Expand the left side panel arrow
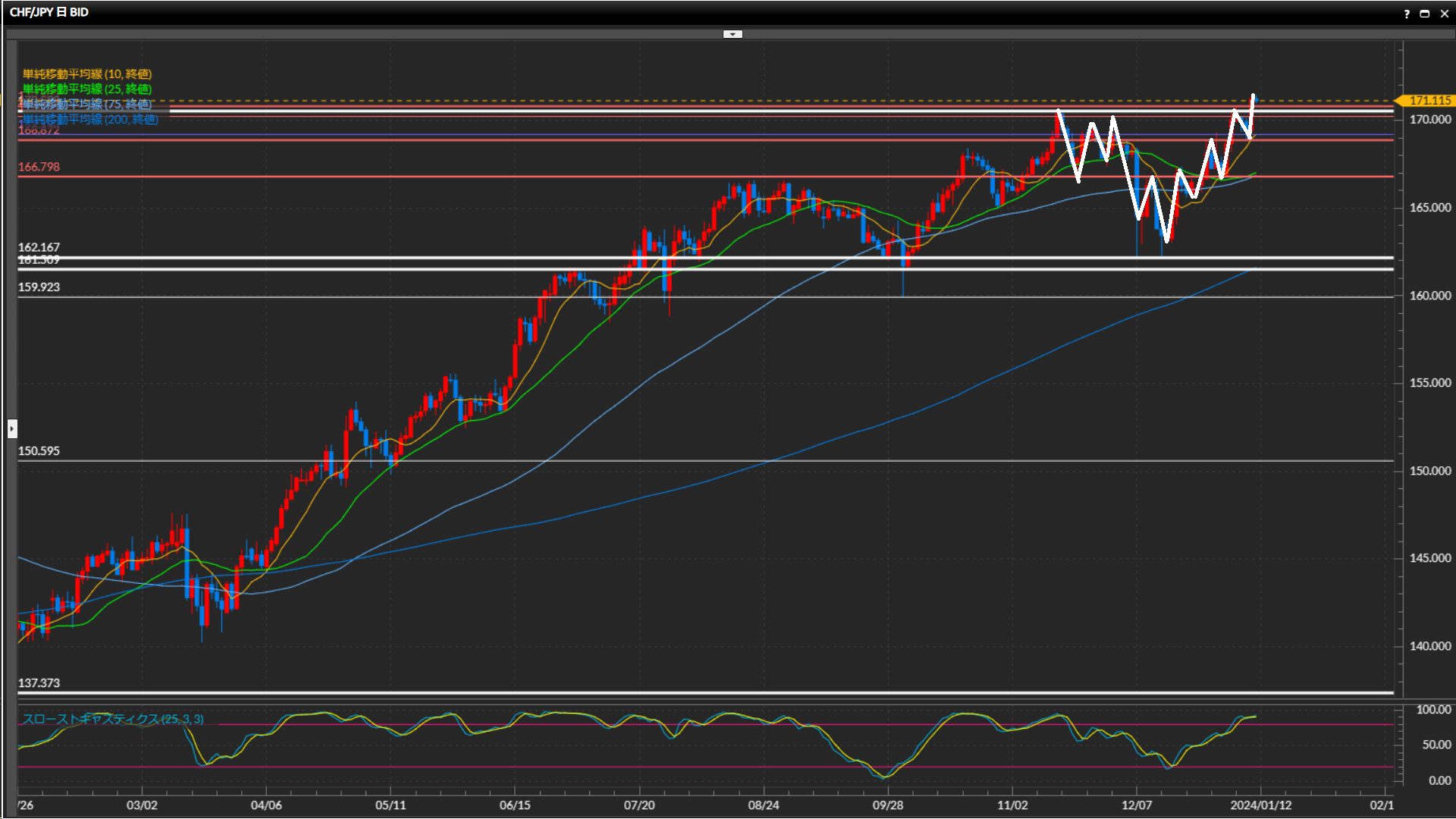1456x819 pixels. point(12,428)
